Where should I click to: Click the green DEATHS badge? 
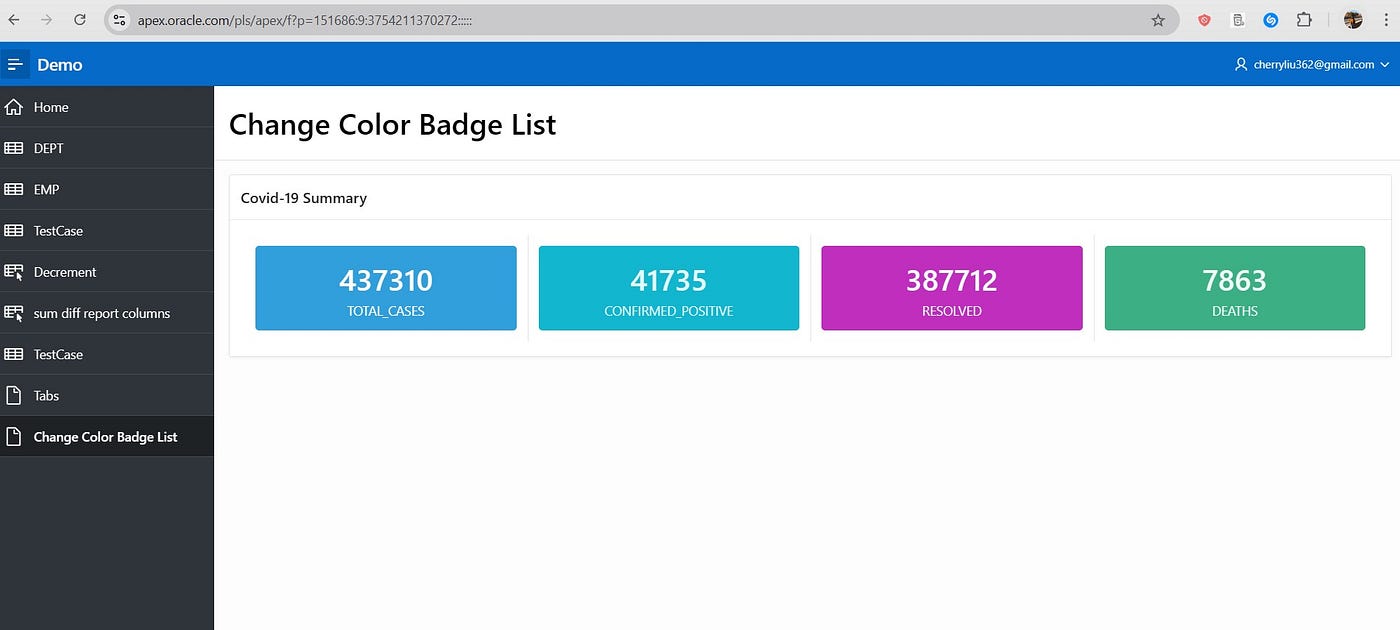click(x=1235, y=288)
